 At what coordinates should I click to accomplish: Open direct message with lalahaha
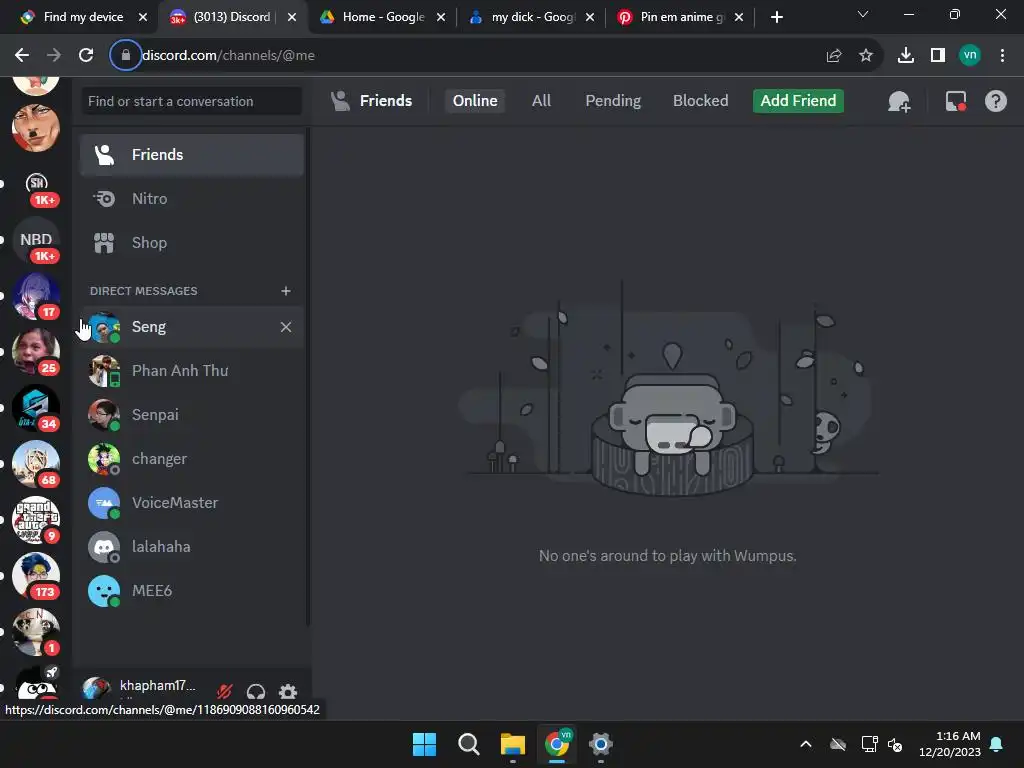(x=191, y=547)
